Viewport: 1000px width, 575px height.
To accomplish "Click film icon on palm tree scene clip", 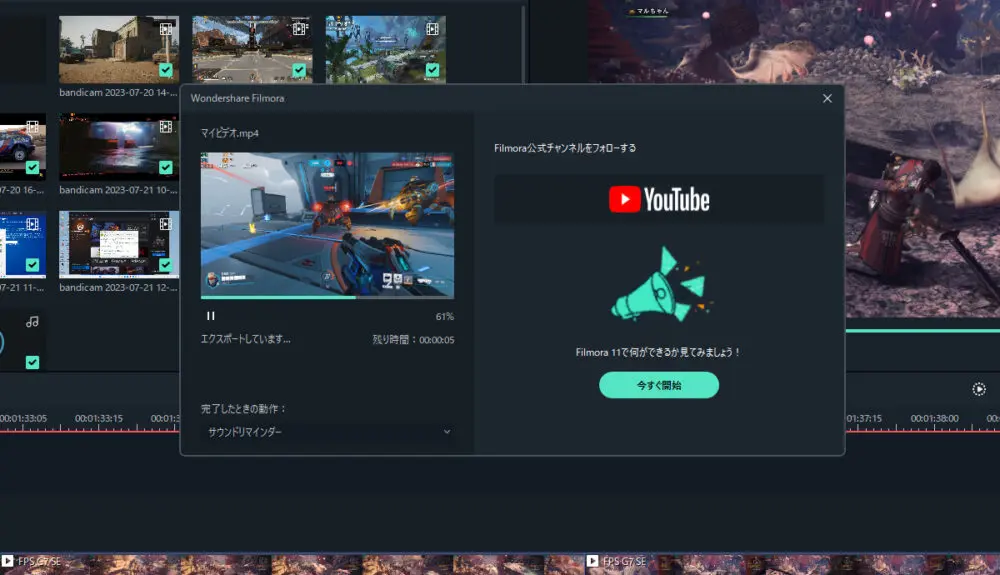I will coord(432,29).
